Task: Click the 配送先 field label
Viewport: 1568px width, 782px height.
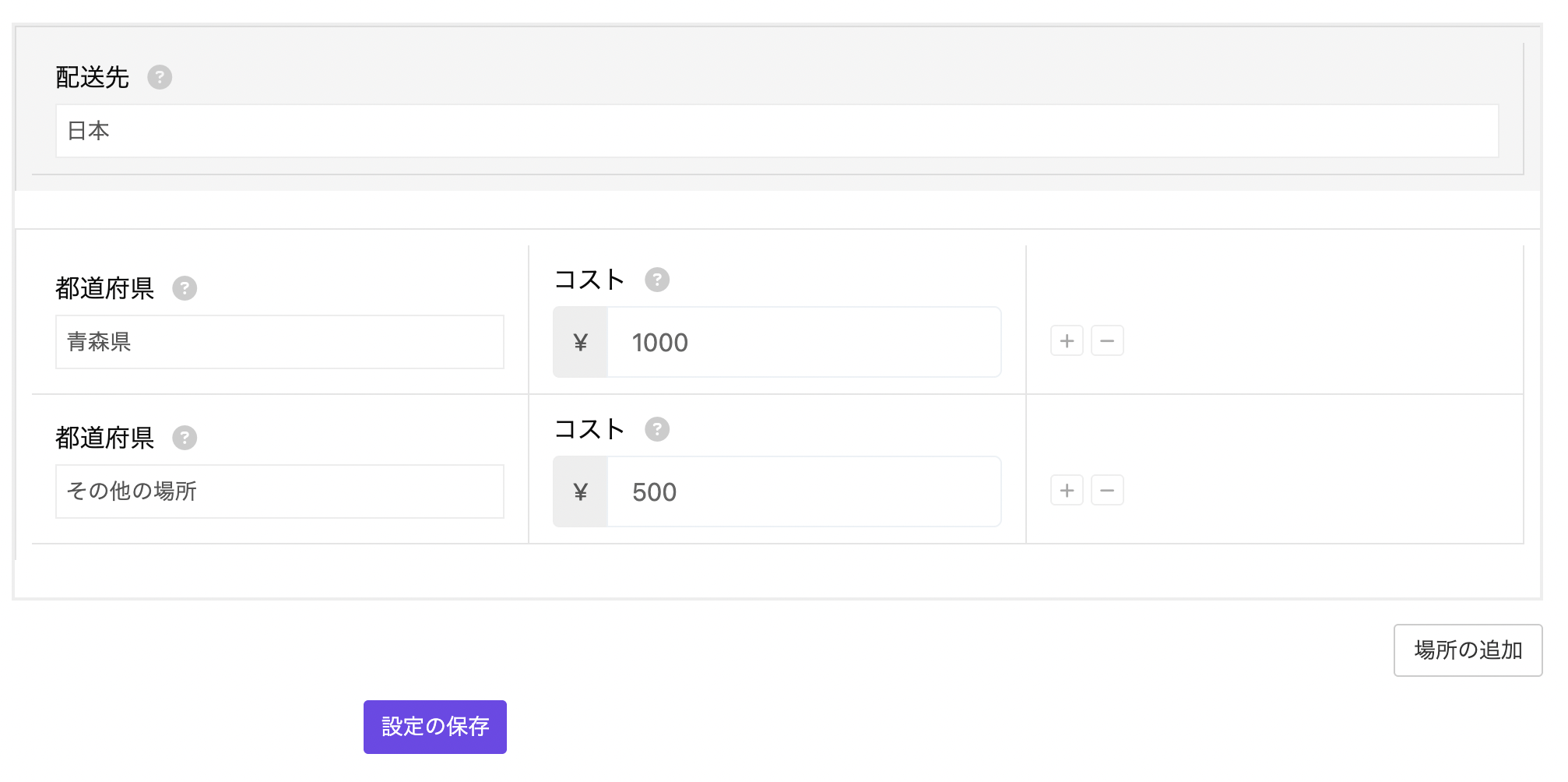Action: pos(92,77)
